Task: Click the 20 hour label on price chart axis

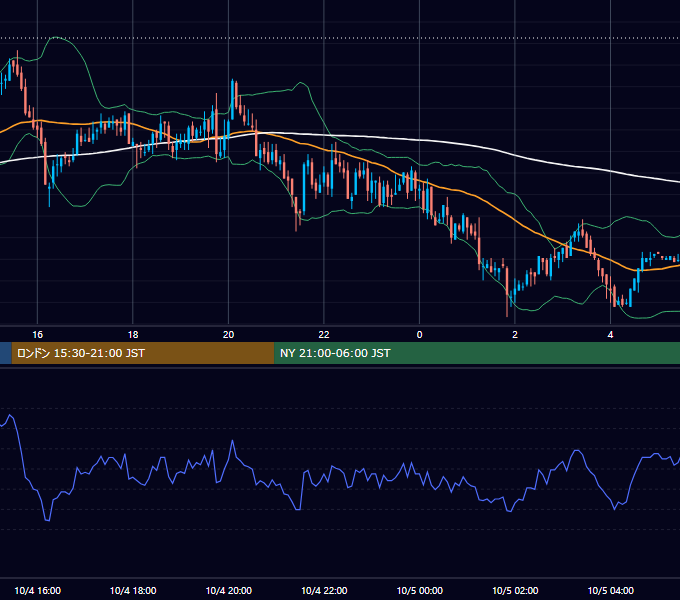Action: click(x=229, y=335)
